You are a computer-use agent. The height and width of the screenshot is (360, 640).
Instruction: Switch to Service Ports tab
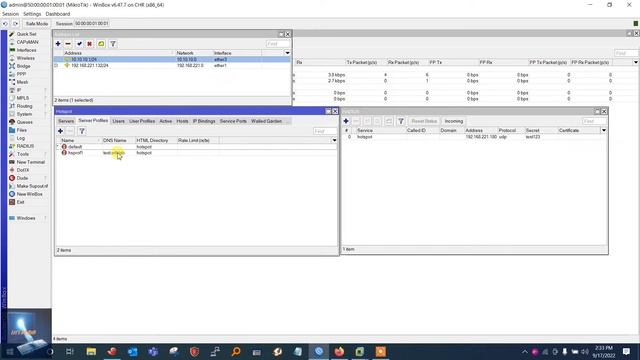pyautogui.click(x=233, y=121)
